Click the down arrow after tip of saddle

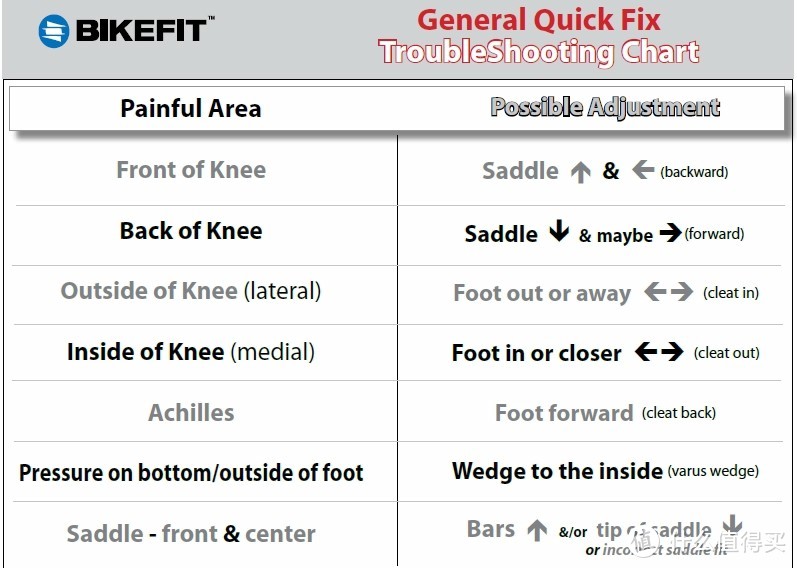coord(732,526)
